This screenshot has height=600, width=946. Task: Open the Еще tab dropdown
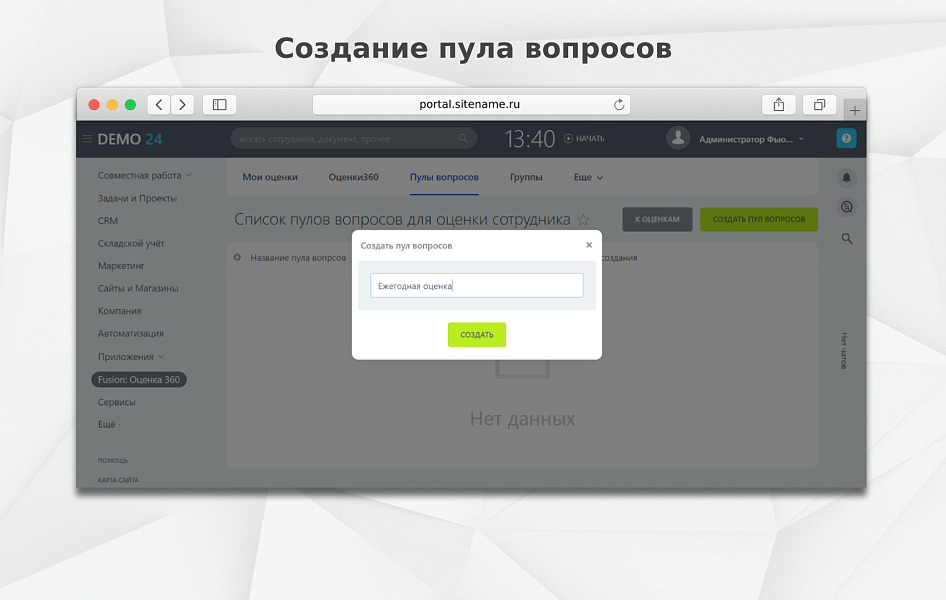(587, 177)
